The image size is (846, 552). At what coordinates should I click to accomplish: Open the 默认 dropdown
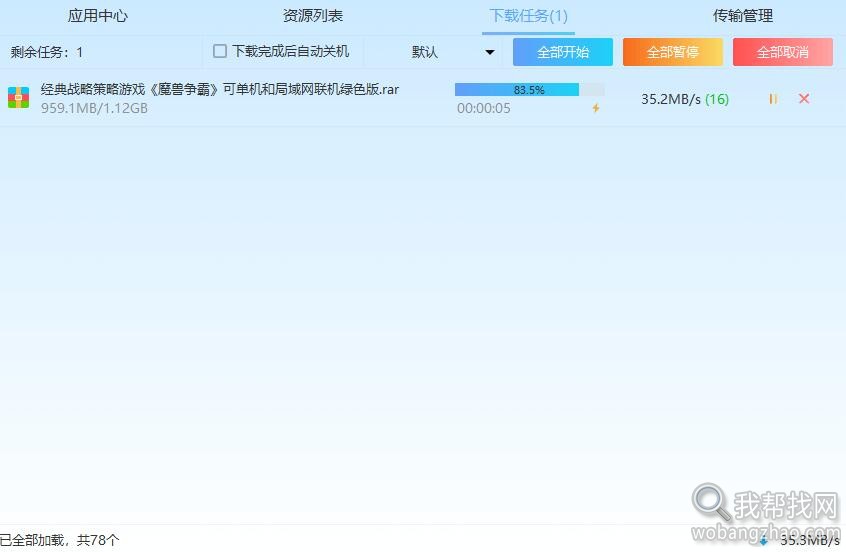pos(452,52)
